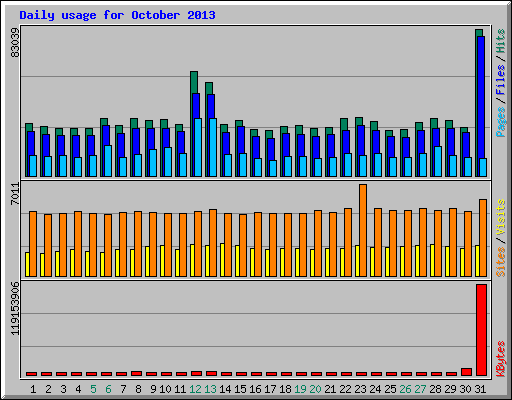Click the Sites legend label

point(500,262)
